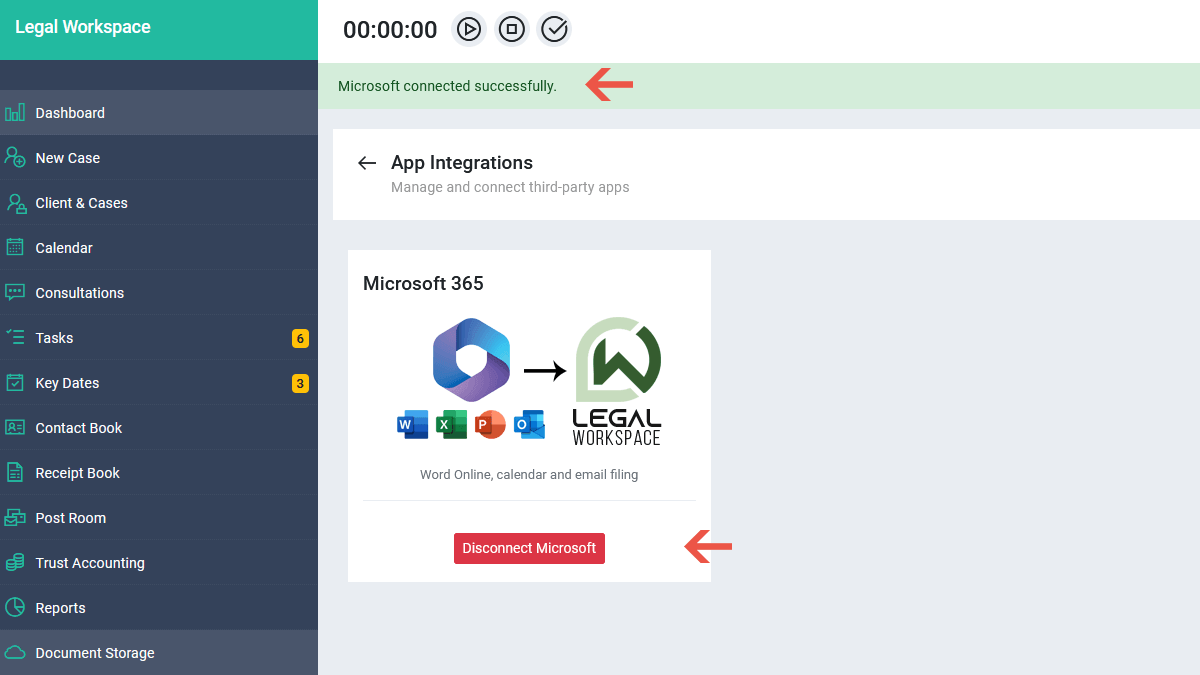The image size is (1200, 675).
Task: Click the Consultations speech bubble icon
Action: (15, 293)
